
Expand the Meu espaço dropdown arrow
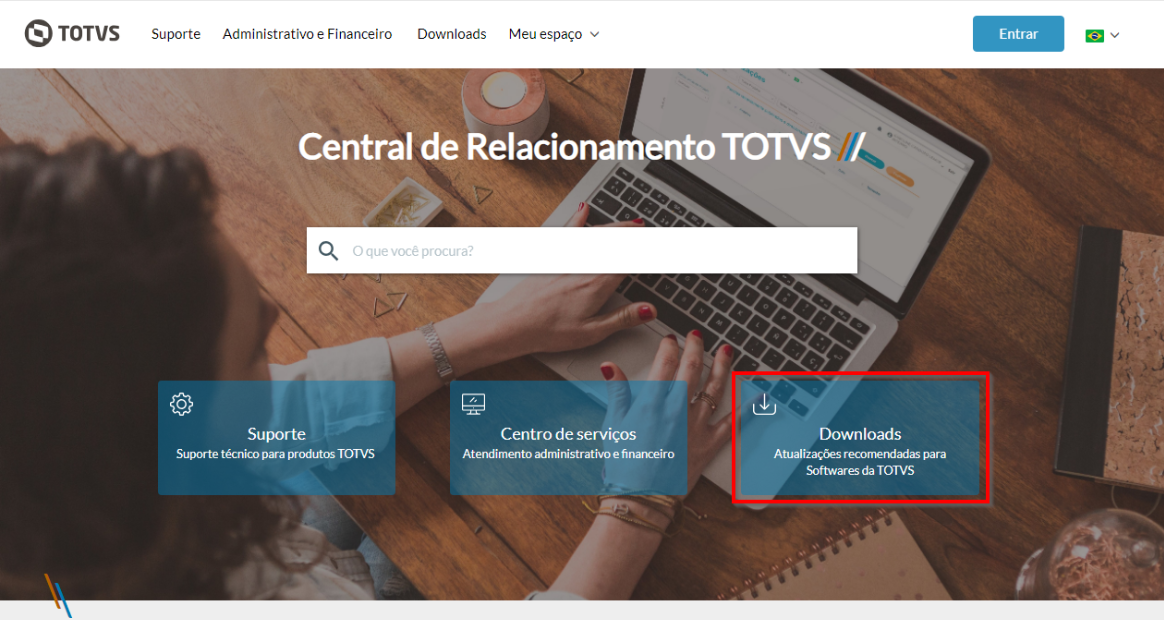click(595, 34)
